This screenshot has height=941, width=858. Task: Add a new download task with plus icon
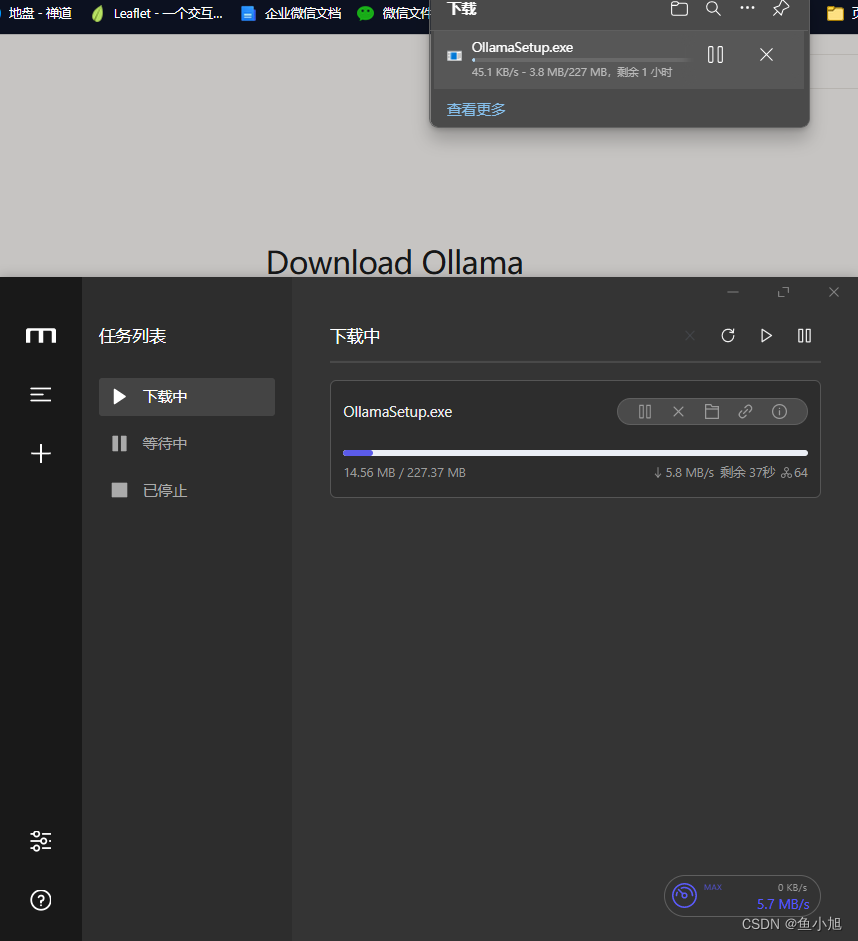tap(41, 453)
